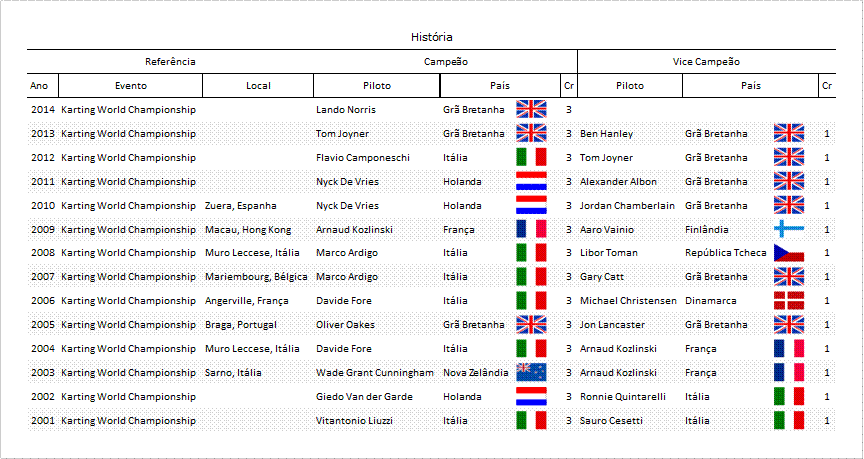Select the Wade Grant Cunningham cell
This screenshot has height=459, width=864.
pos(375,372)
